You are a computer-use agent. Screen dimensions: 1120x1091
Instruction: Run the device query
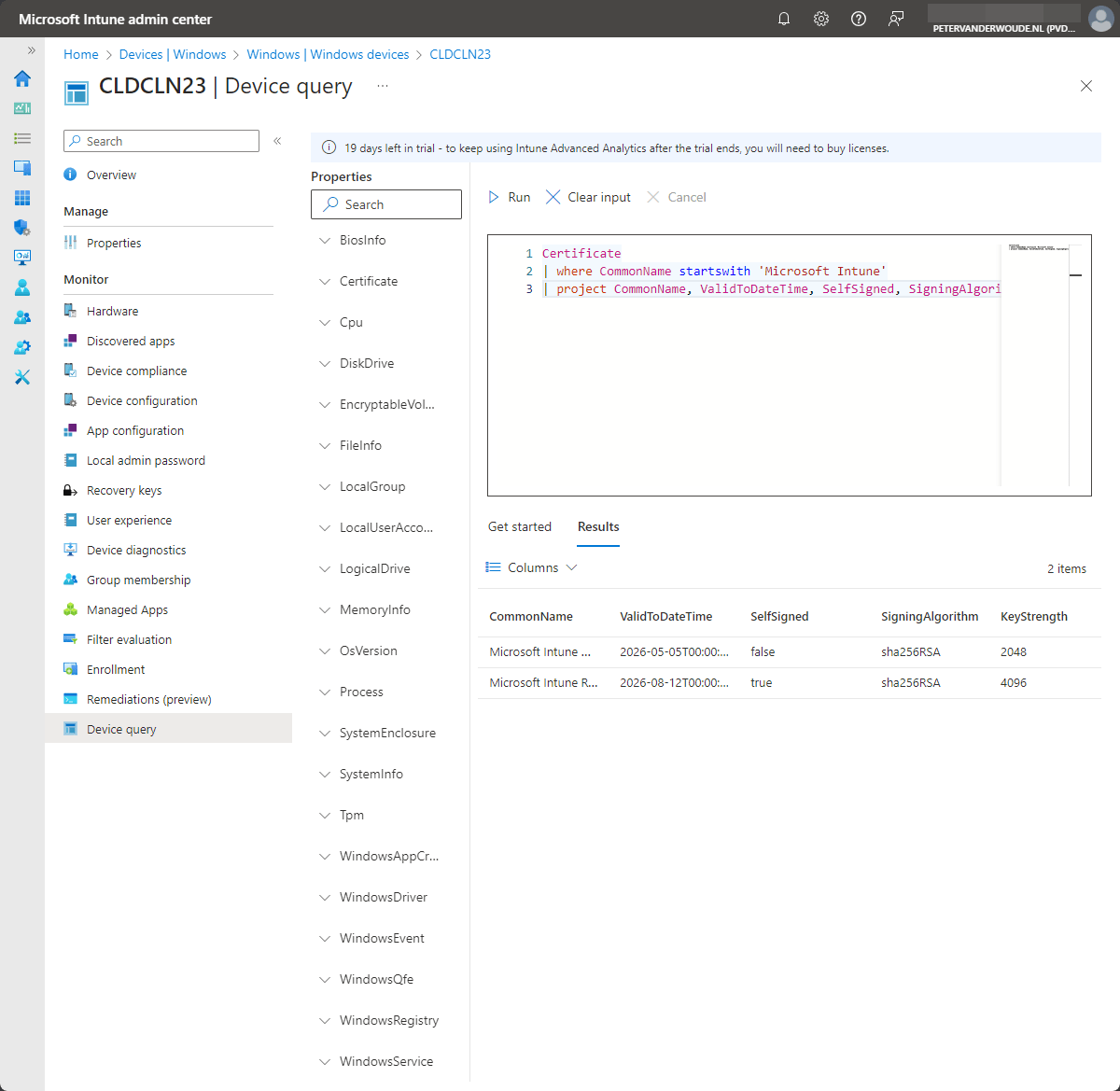pyautogui.click(x=509, y=197)
